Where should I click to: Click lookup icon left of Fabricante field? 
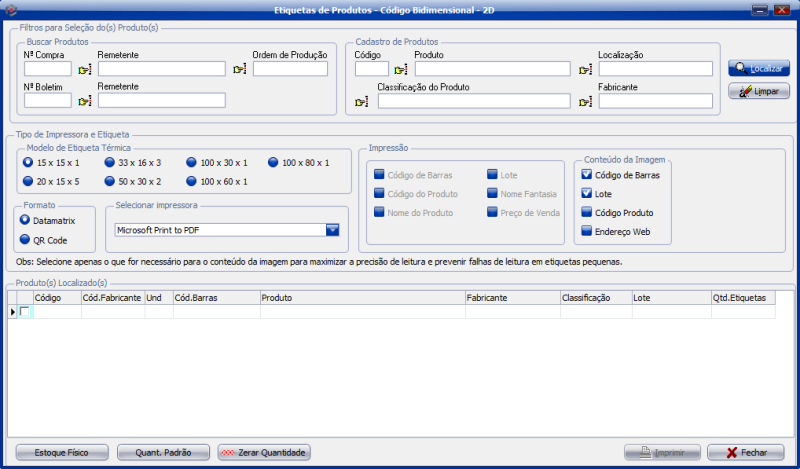pos(585,102)
